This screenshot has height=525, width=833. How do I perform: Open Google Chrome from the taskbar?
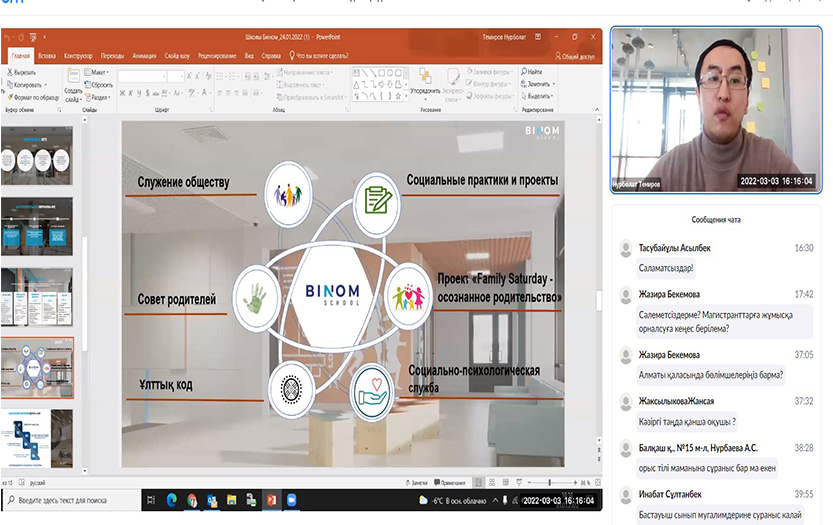pyautogui.click(x=190, y=499)
